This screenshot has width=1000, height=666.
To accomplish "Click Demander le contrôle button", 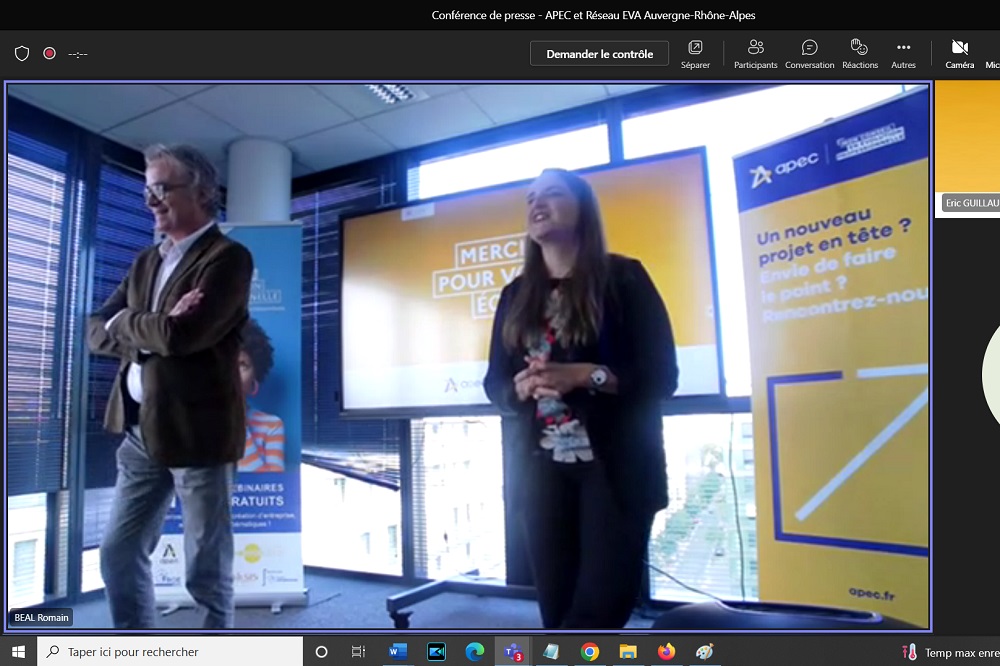I will [599, 54].
